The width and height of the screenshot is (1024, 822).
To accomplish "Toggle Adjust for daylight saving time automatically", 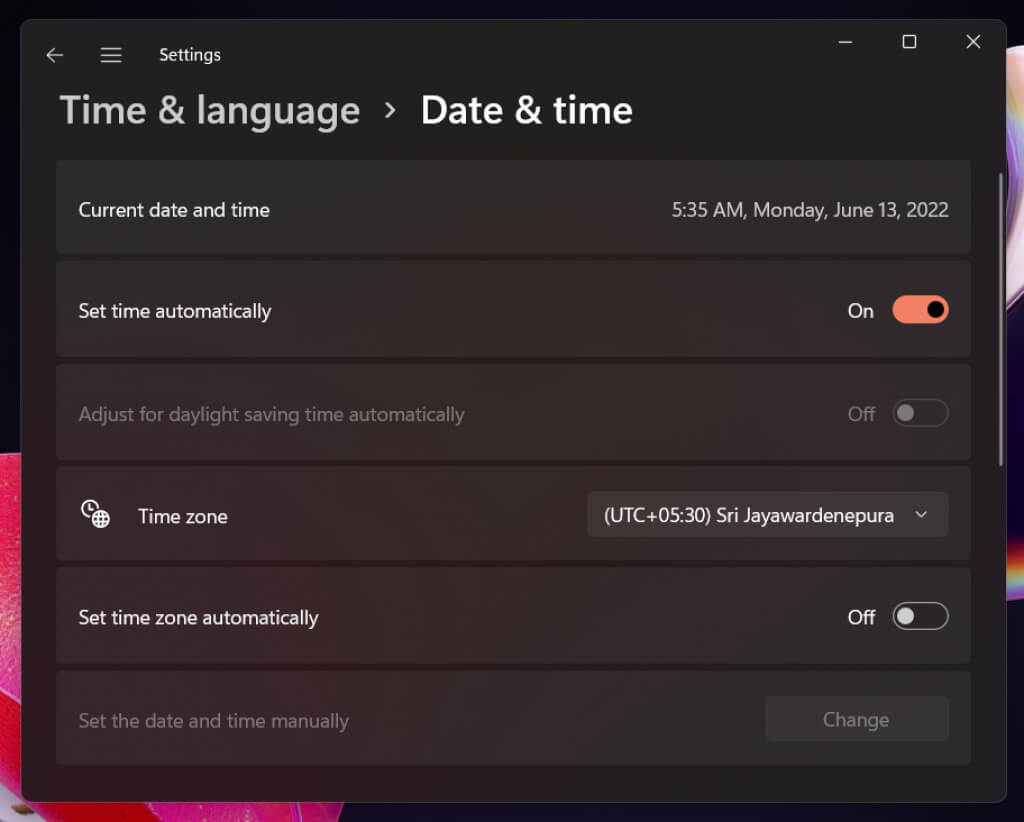I will 920,413.
